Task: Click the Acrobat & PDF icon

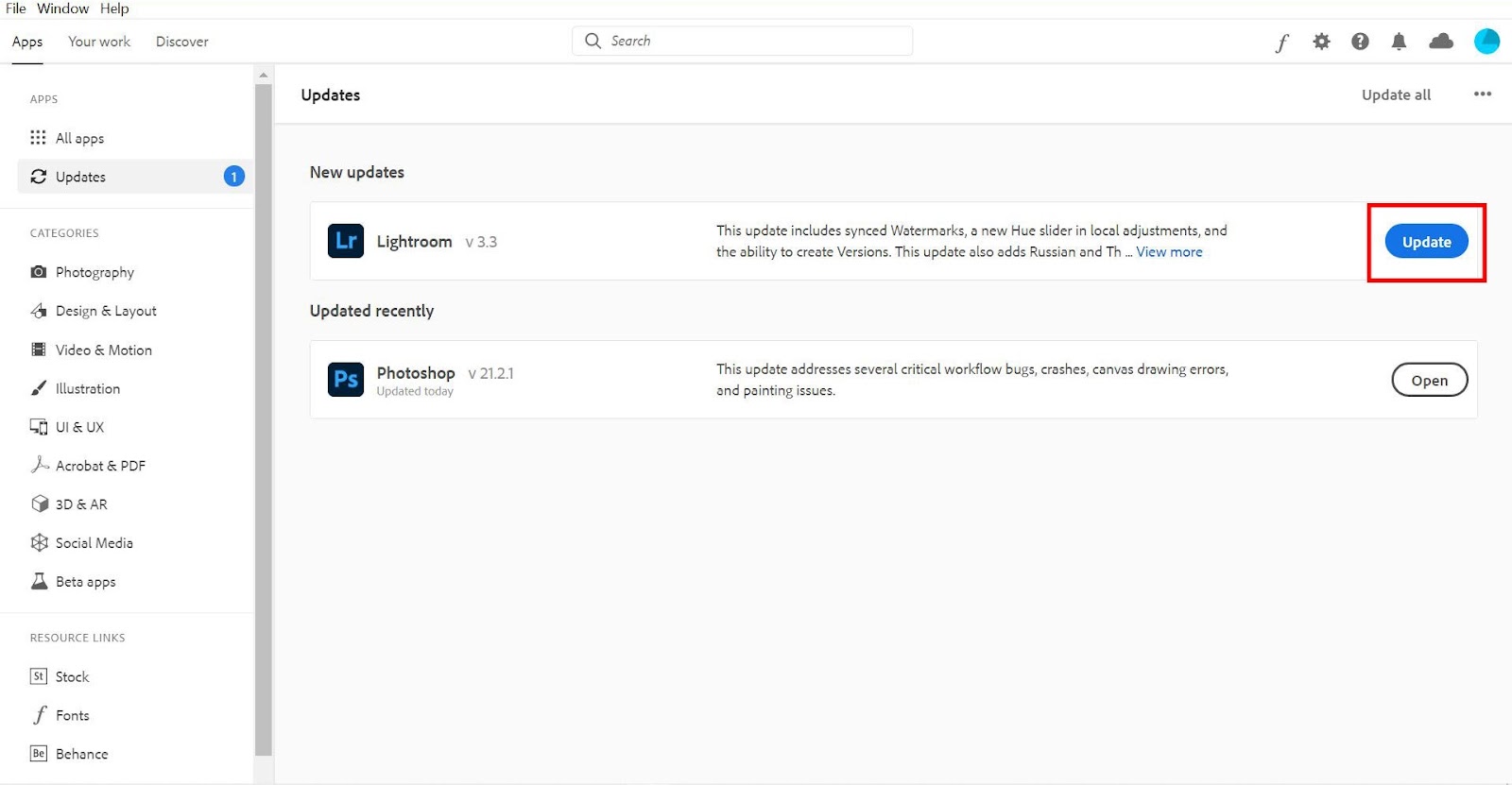Action: (40, 465)
